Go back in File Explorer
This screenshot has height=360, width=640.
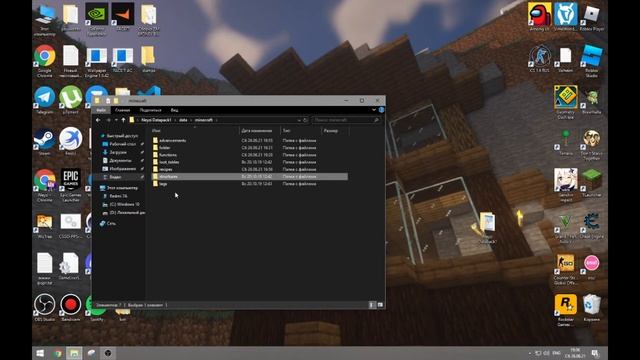point(98,120)
